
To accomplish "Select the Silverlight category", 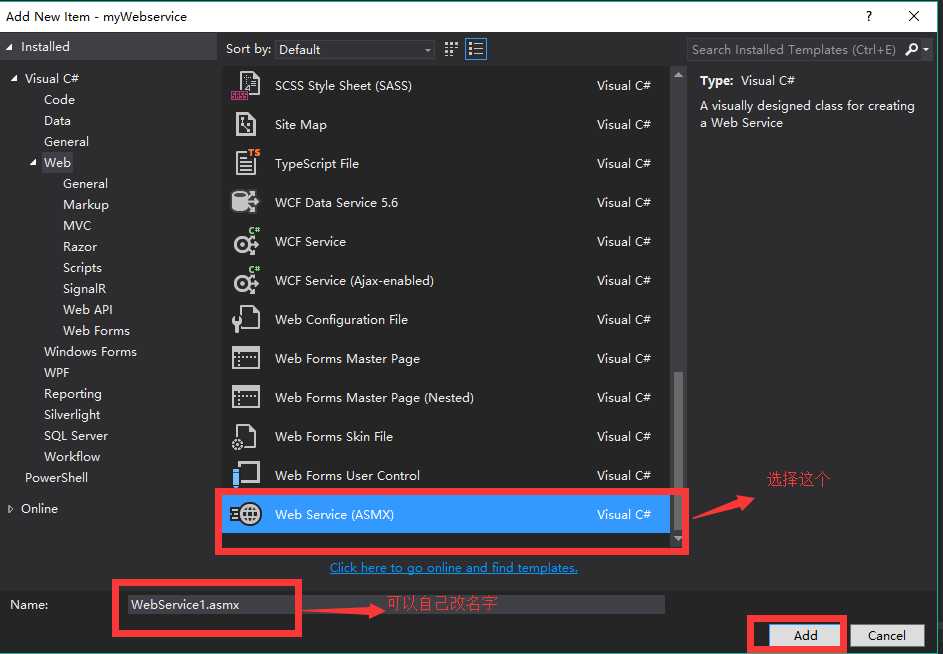I will click(72, 415).
